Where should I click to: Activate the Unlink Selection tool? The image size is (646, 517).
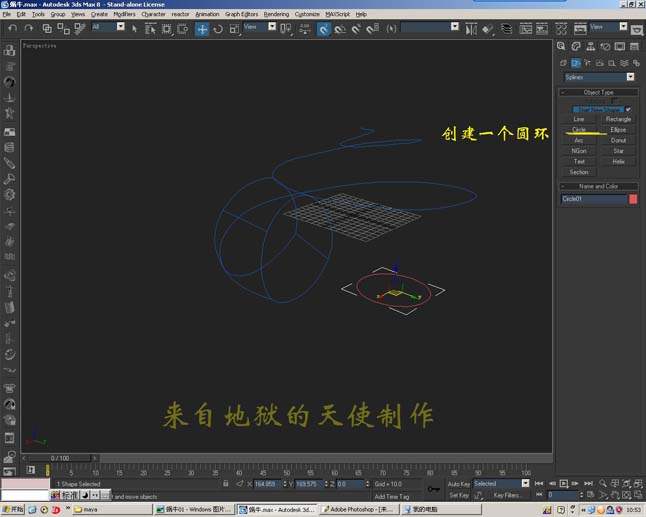pyautogui.click(x=63, y=28)
